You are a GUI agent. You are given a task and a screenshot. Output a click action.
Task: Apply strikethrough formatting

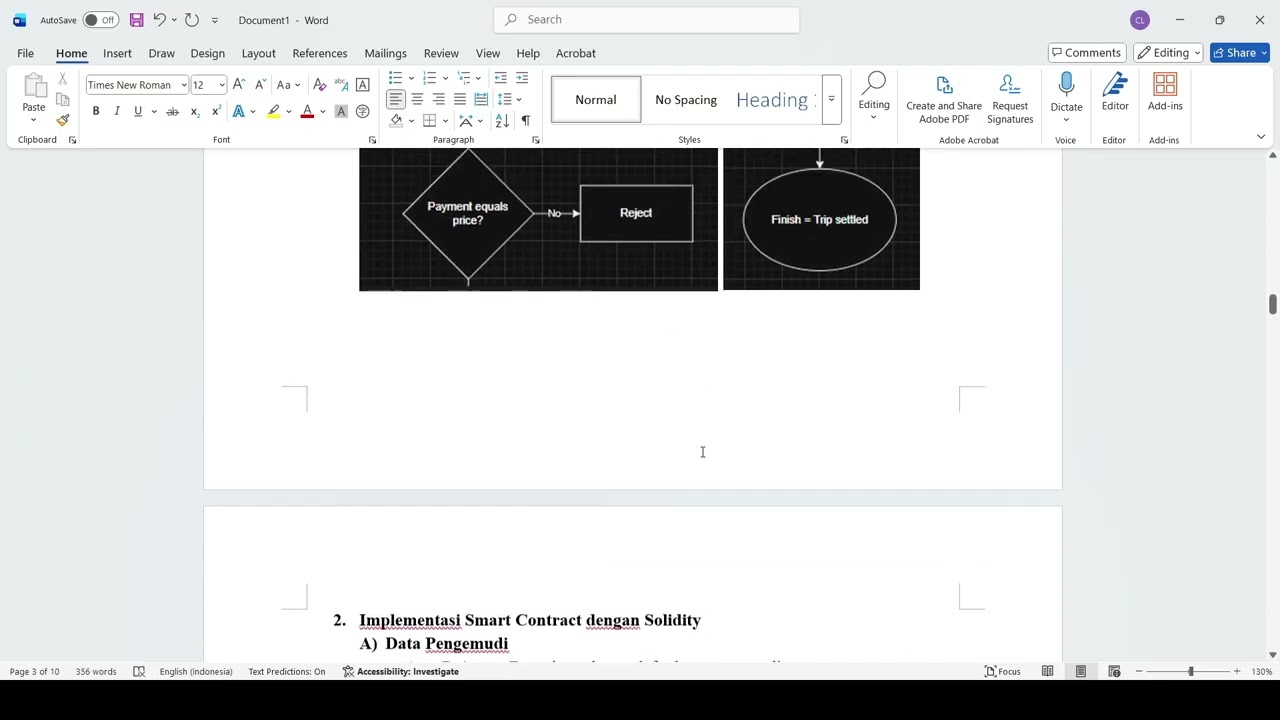pos(172,111)
